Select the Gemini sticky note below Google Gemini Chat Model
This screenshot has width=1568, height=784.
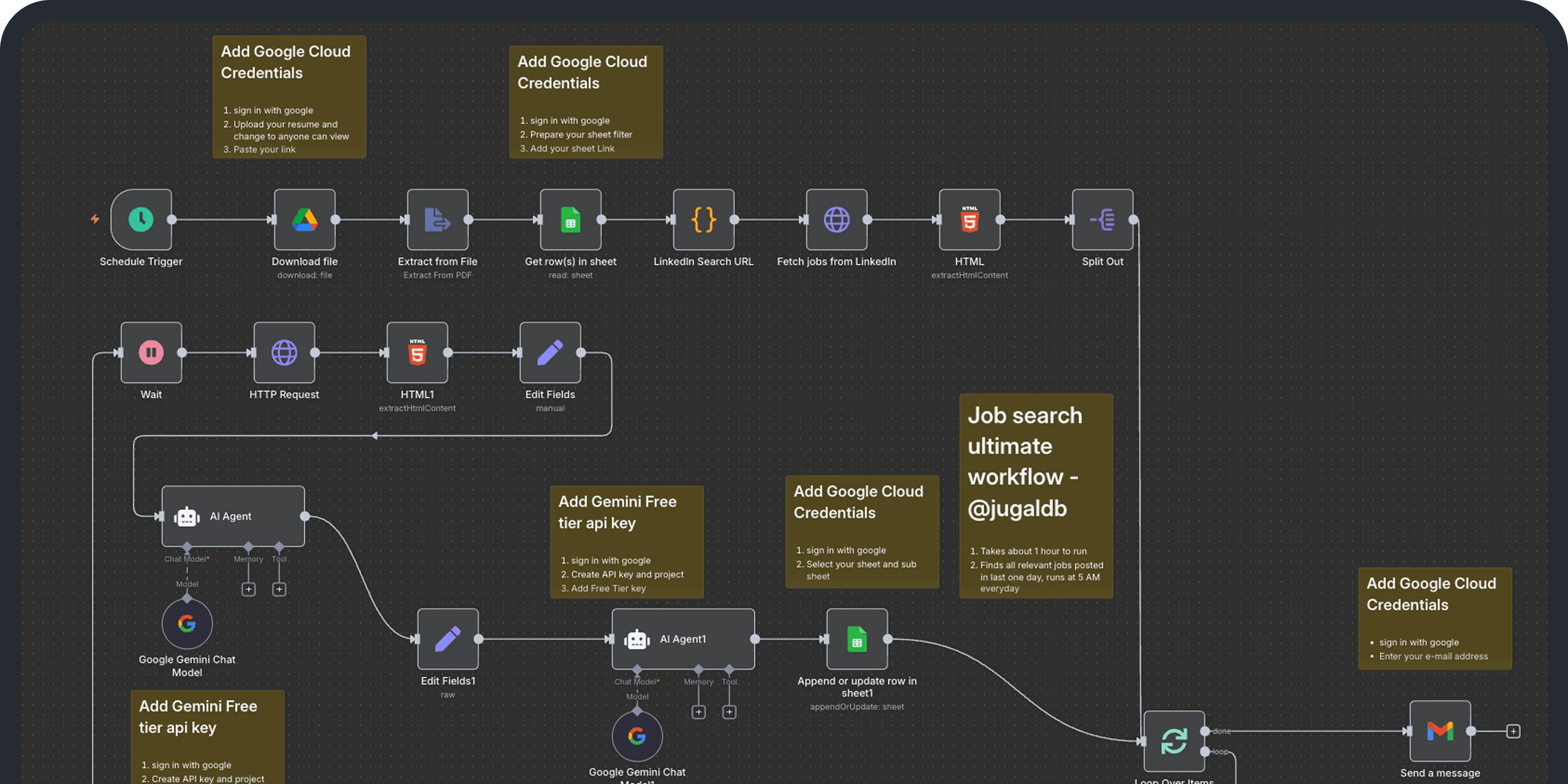coord(207,737)
